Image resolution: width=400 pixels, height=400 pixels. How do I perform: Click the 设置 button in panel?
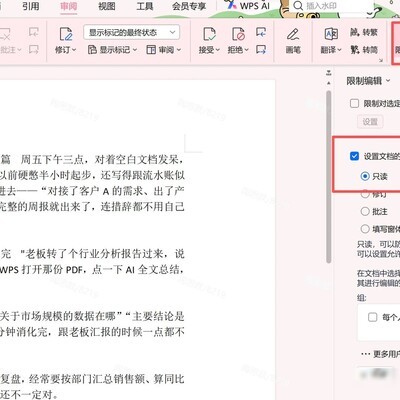click(370, 122)
